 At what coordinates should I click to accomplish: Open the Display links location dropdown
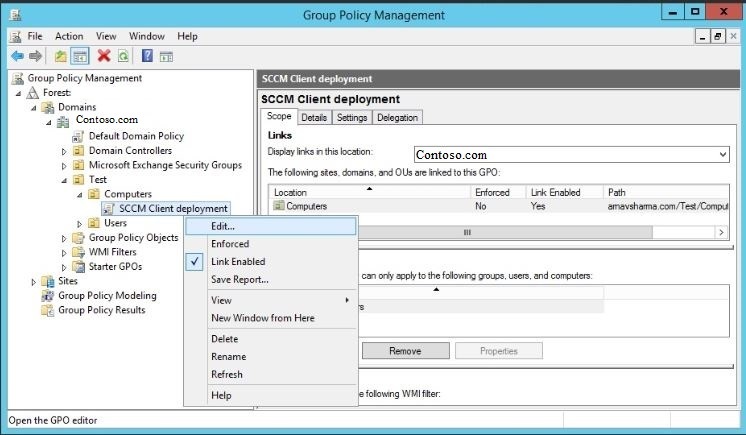tap(723, 155)
